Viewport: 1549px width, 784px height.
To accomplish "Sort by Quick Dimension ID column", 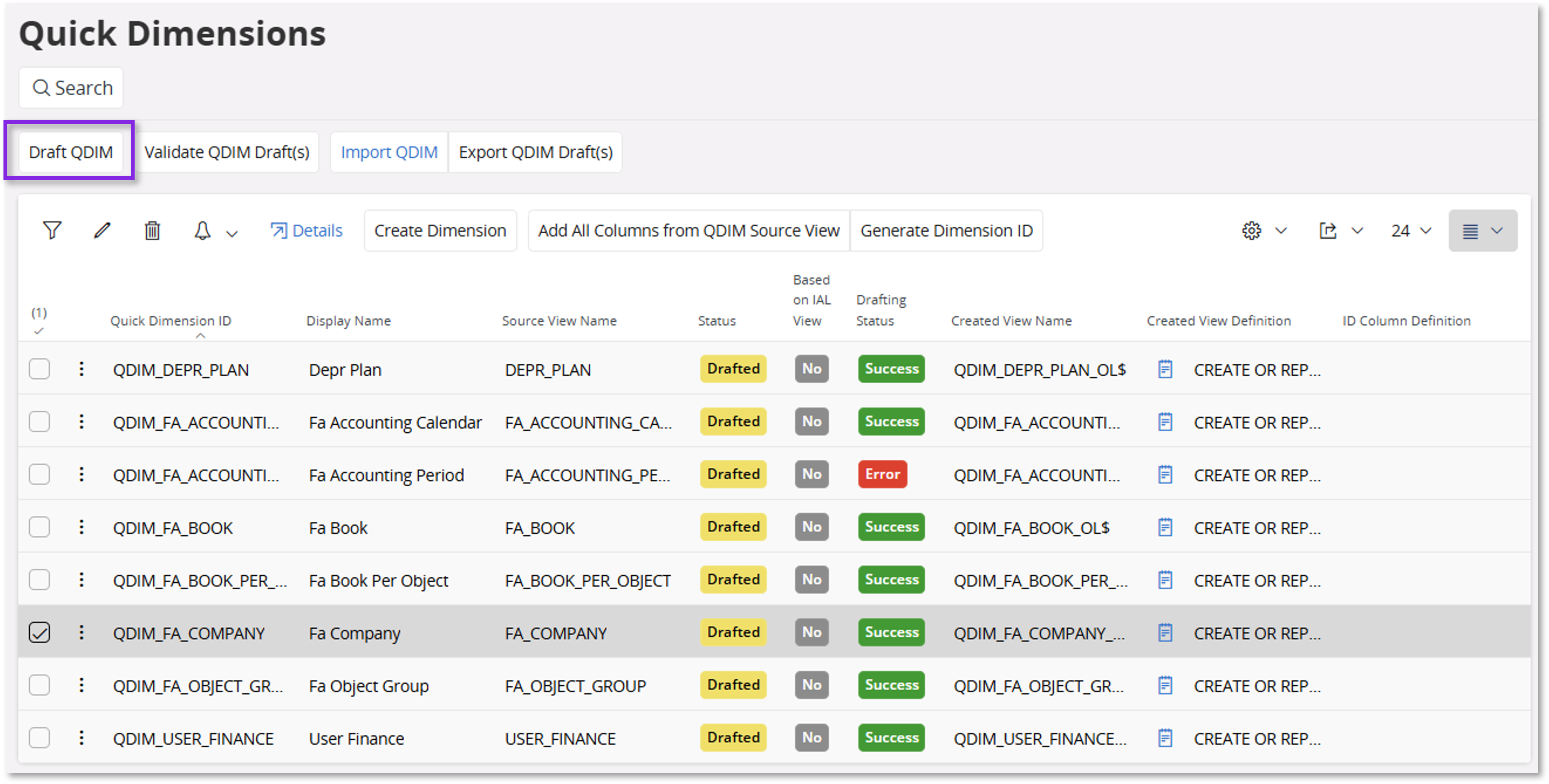I will [x=171, y=321].
